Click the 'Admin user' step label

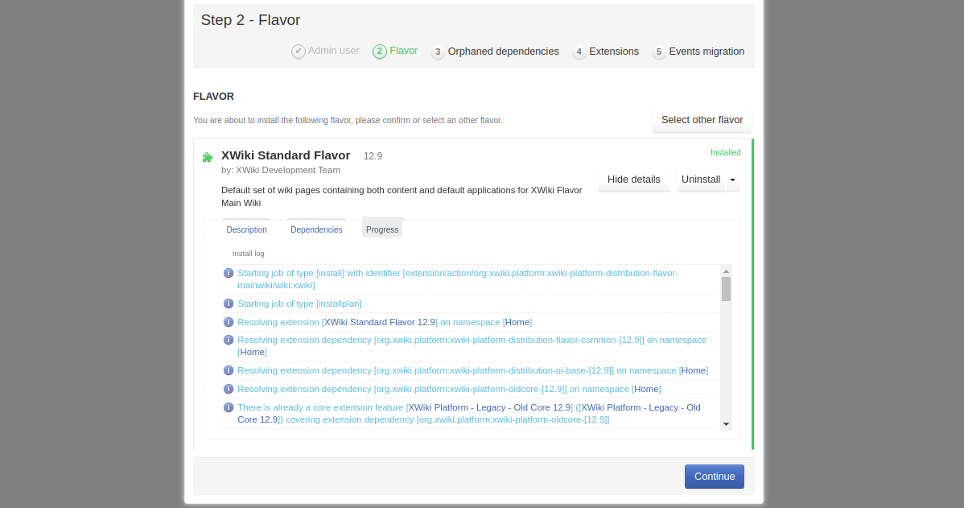click(x=333, y=51)
